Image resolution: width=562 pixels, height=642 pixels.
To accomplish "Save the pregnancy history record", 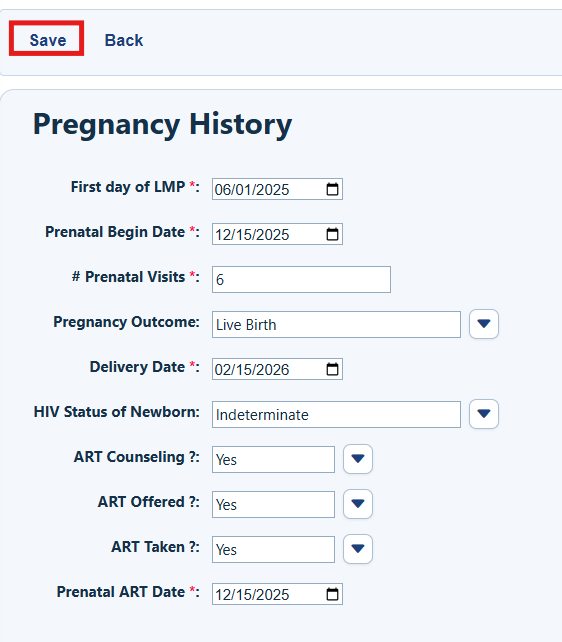I will [x=47, y=38].
